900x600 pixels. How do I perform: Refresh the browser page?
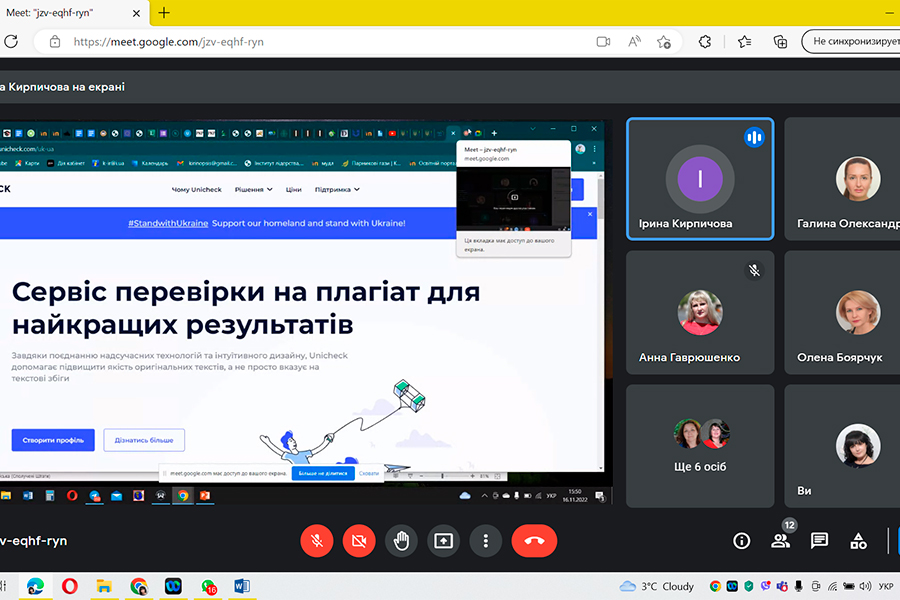tap(11, 41)
